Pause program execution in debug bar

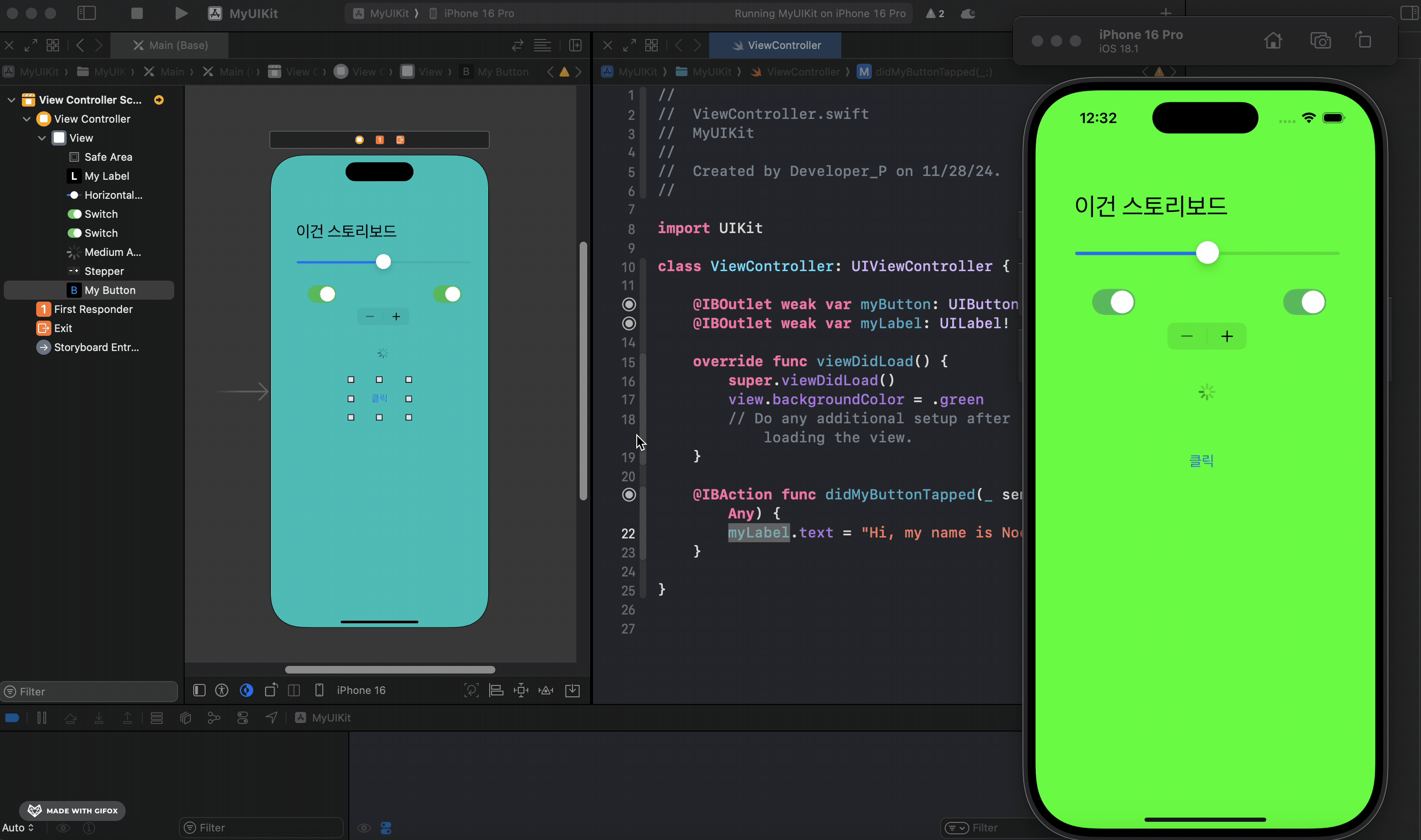42,718
